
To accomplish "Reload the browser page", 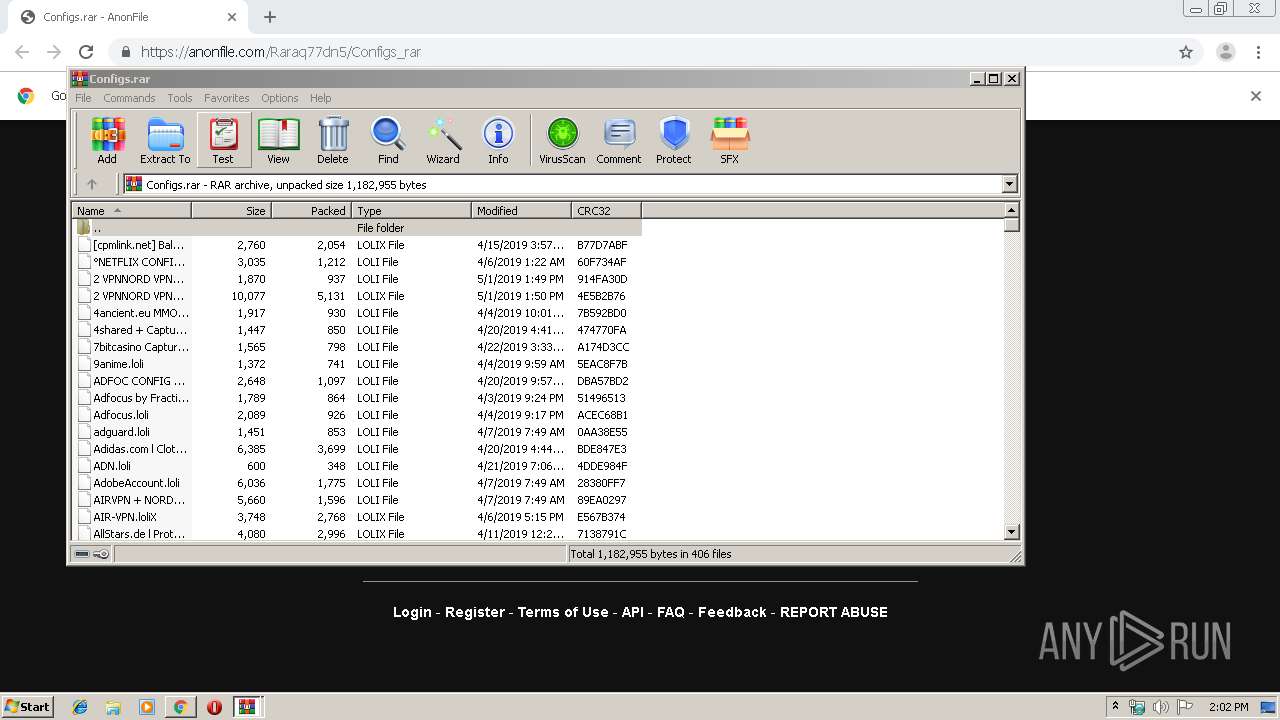I will (86, 52).
